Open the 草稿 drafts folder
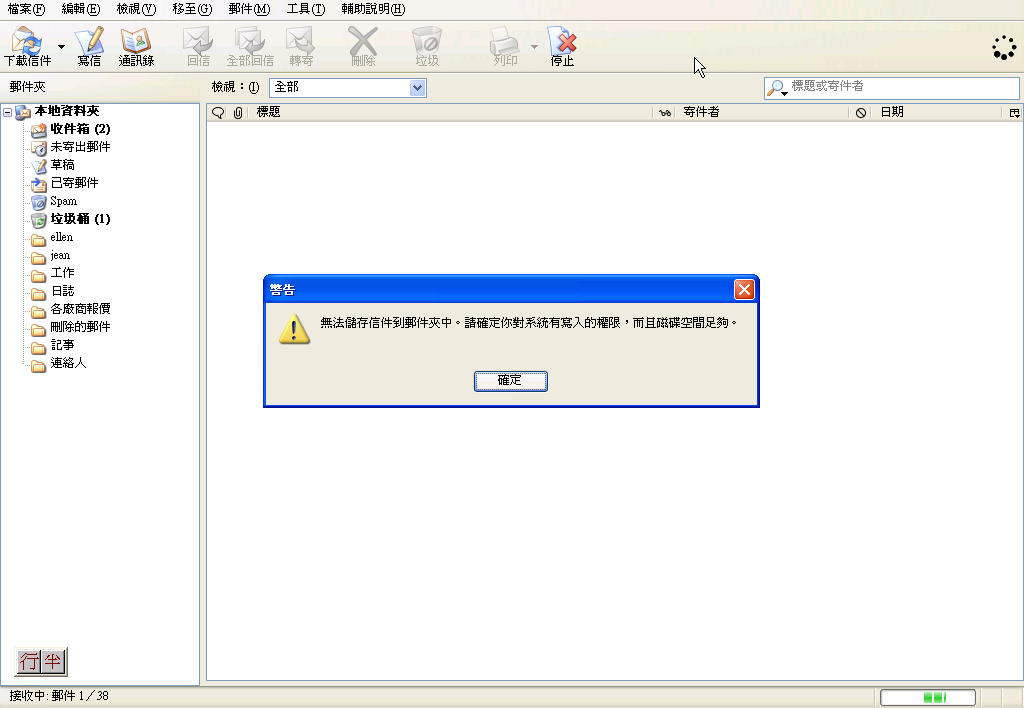Screen dimensions: 1024x708 (x=62, y=165)
